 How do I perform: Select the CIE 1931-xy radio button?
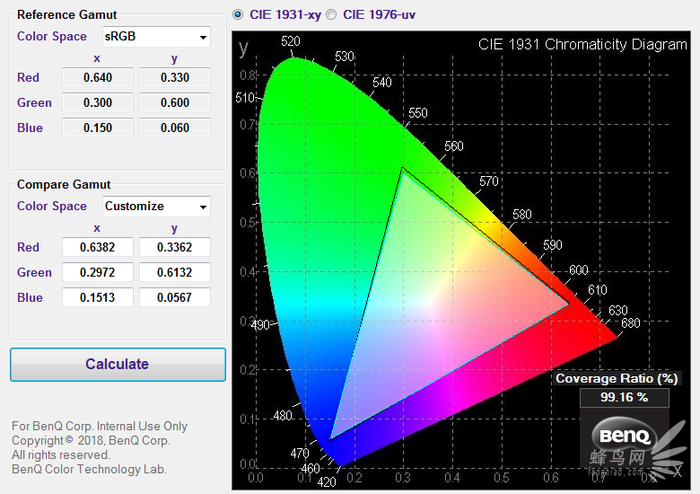tap(237, 15)
